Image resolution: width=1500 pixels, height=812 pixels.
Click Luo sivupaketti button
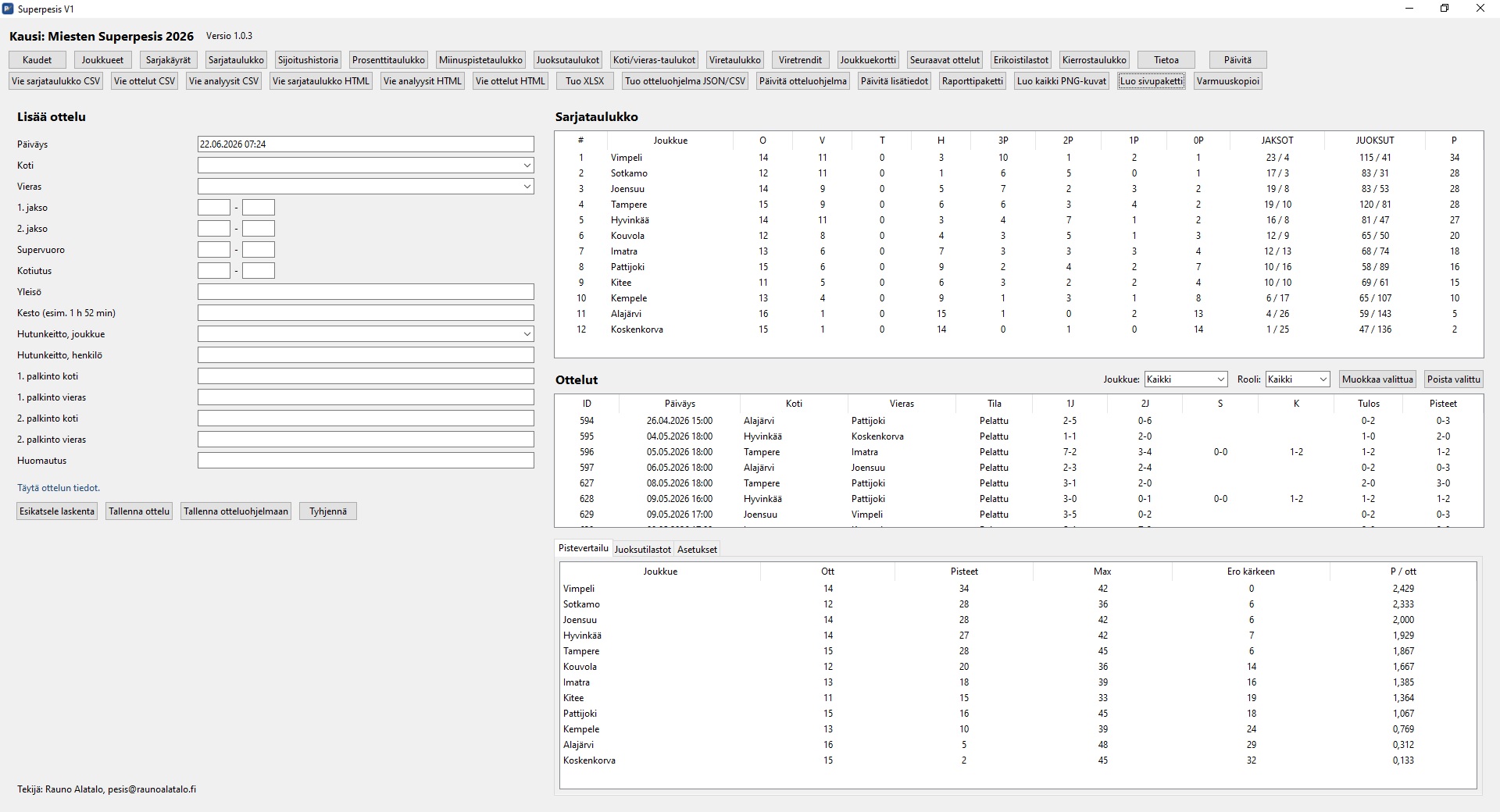[x=1152, y=81]
